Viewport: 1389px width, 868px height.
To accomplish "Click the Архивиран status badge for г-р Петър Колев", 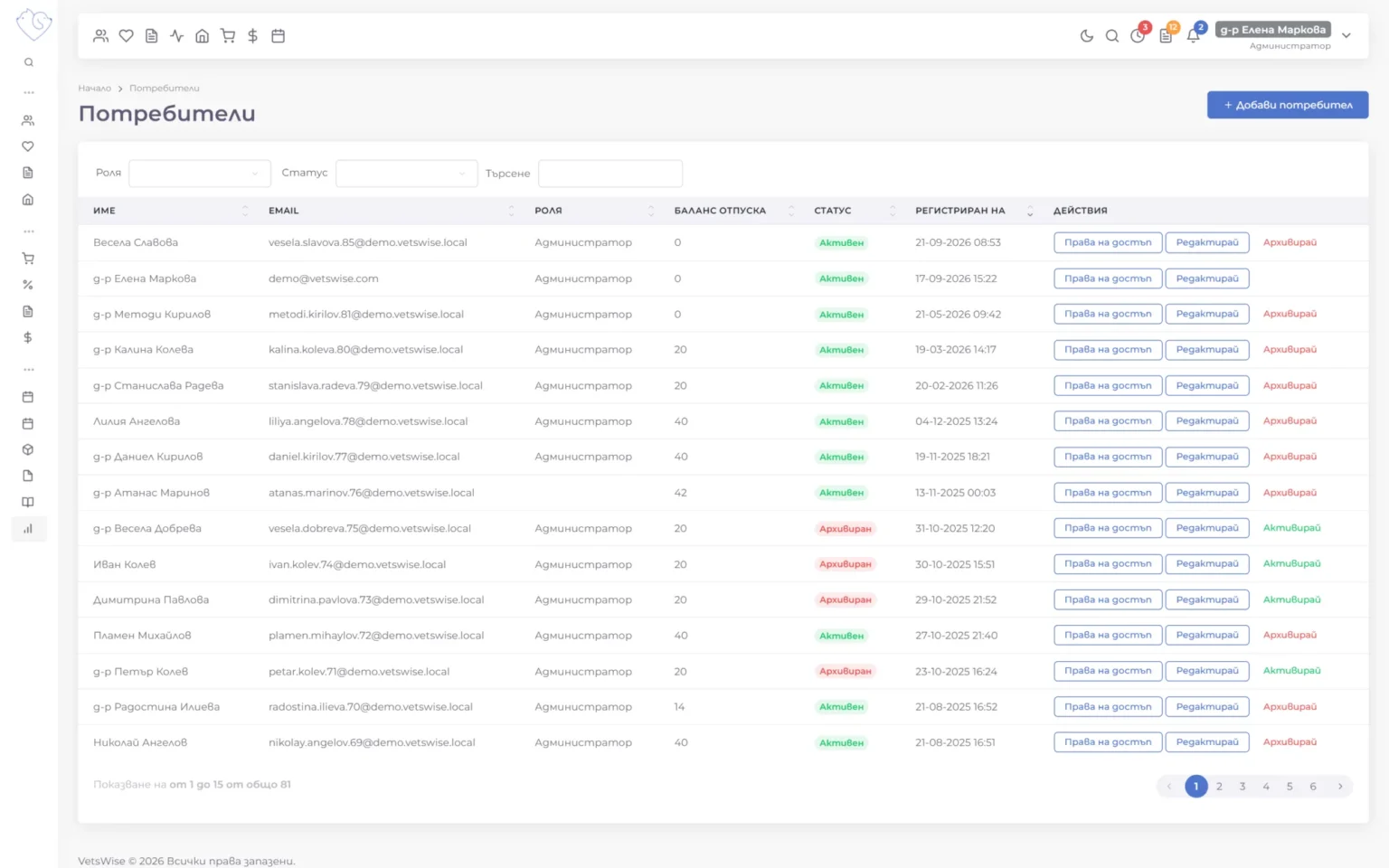I will pyautogui.click(x=846, y=671).
